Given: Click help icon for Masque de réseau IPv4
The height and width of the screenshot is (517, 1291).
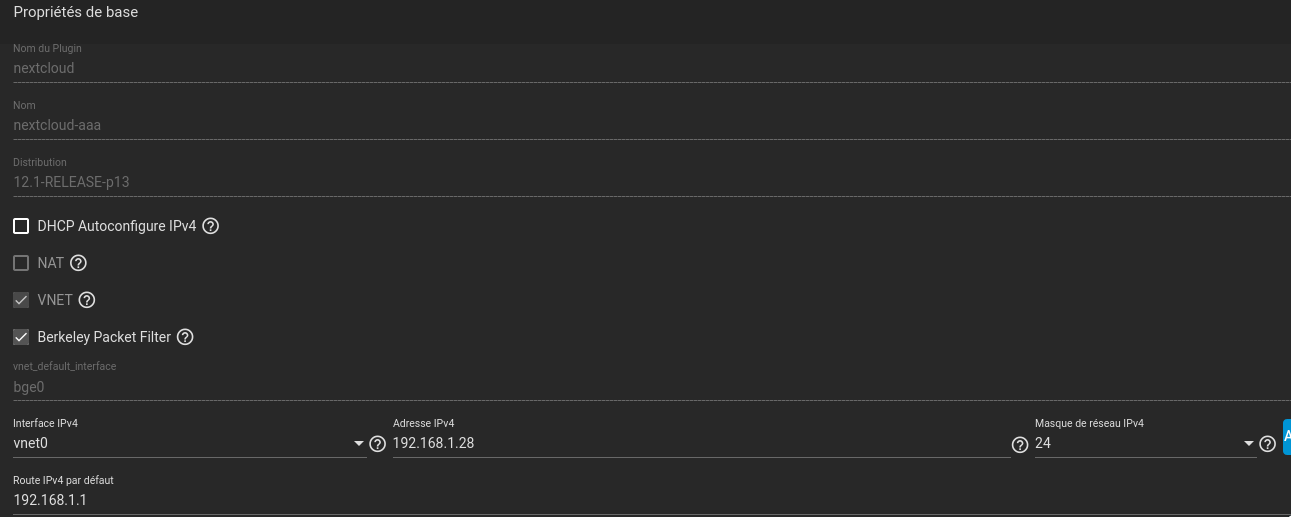Looking at the screenshot, I should pyautogui.click(x=1267, y=444).
